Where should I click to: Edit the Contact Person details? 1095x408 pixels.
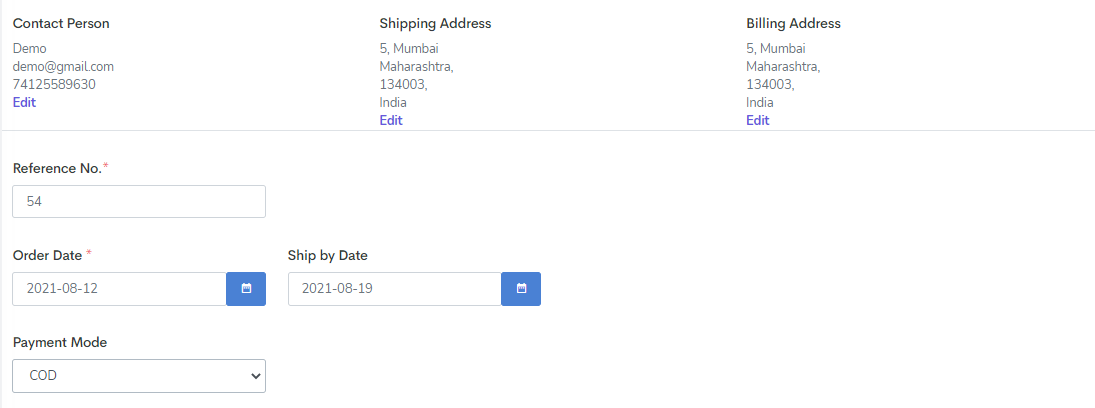coord(24,103)
